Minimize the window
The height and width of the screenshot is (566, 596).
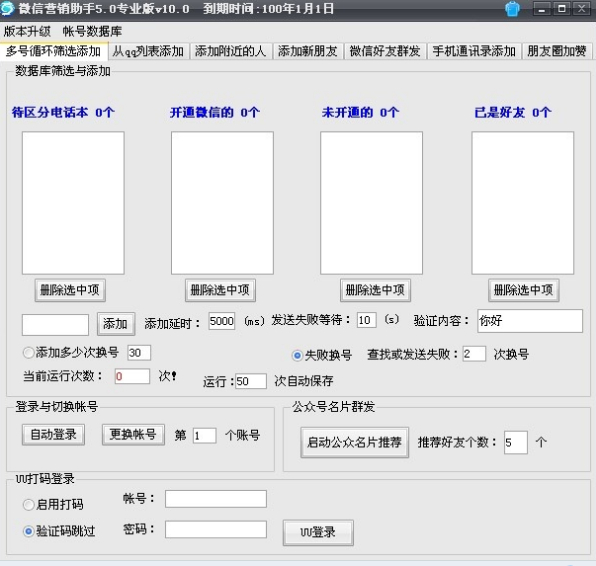tap(542, 8)
